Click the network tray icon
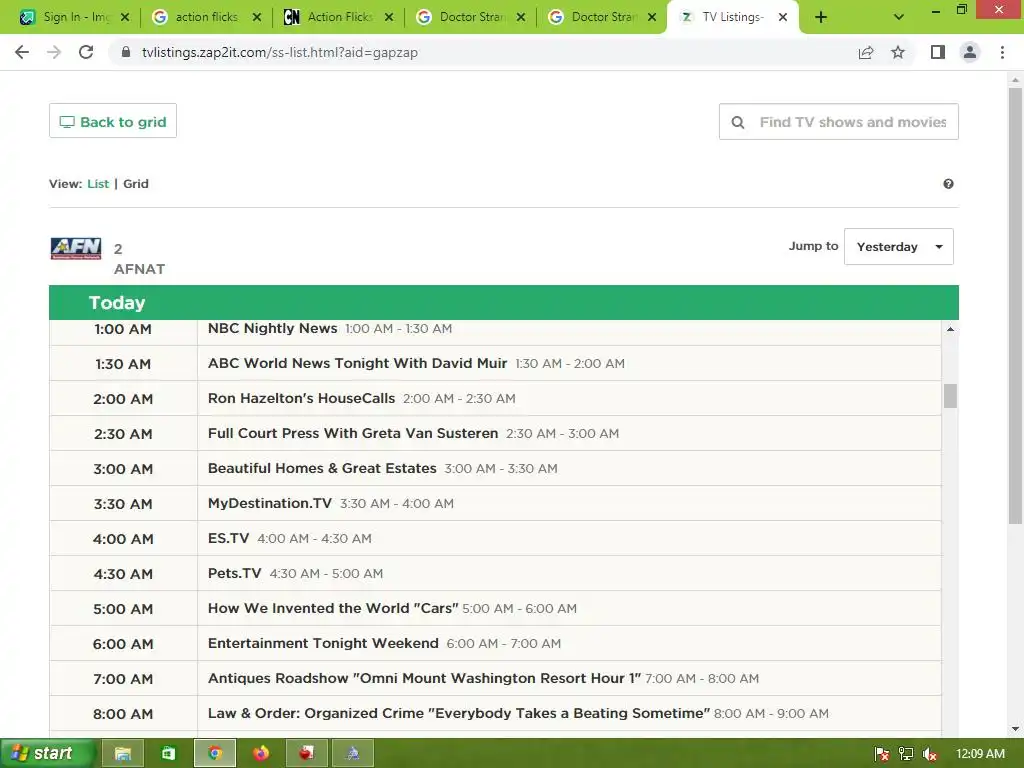This screenshot has width=1024, height=768. pyautogui.click(x=906, y=754)
